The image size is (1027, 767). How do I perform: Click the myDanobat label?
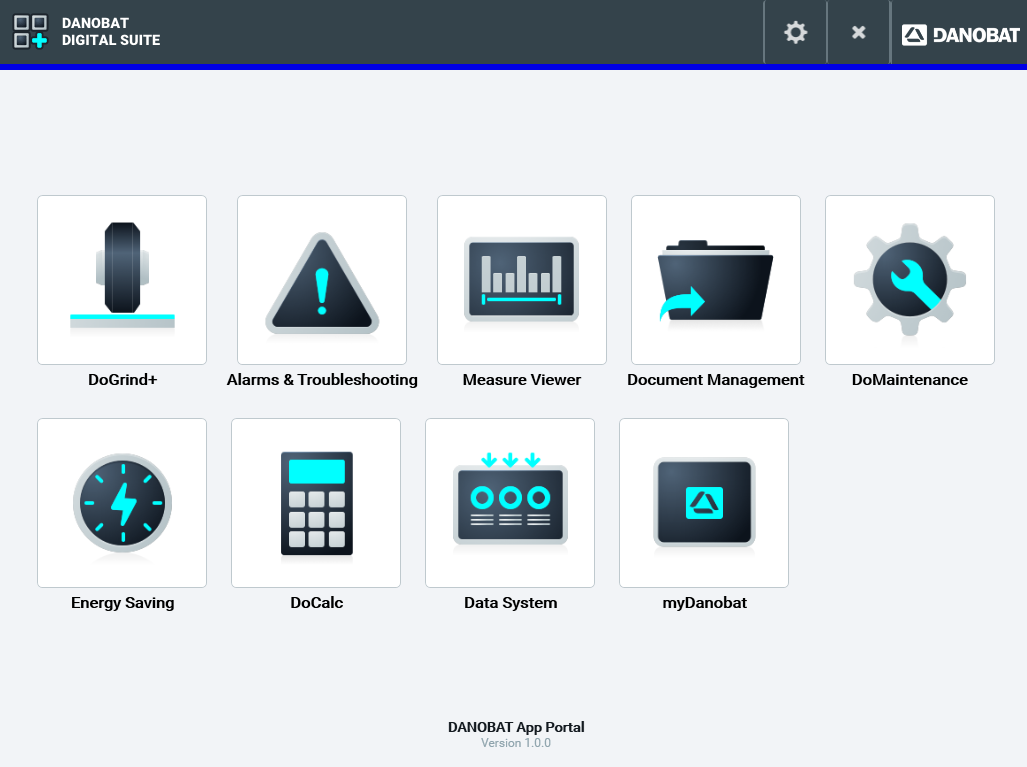point(704,603)
